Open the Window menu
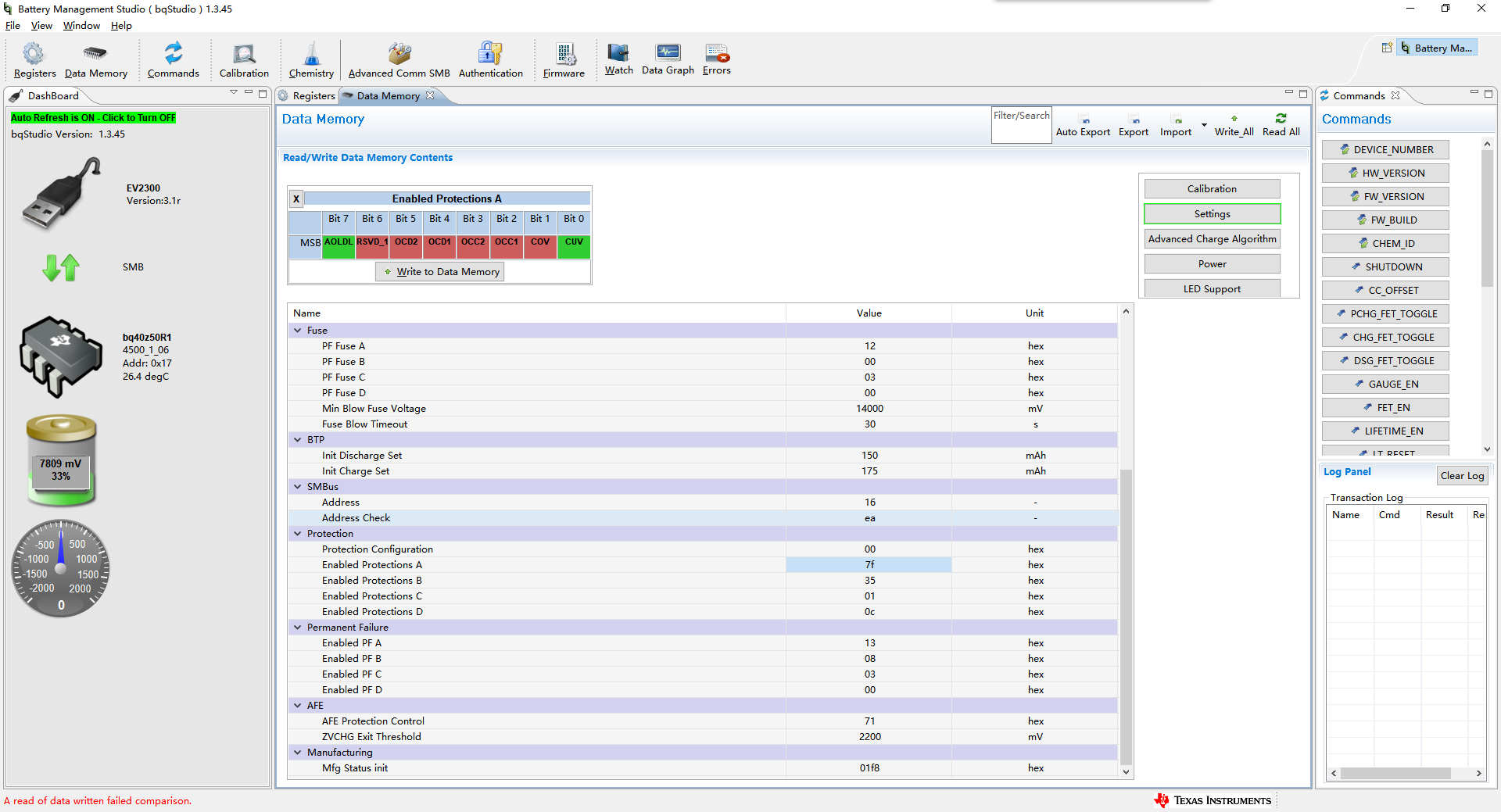Screen dimensions: 1501x812 click(x=81, y=26)
